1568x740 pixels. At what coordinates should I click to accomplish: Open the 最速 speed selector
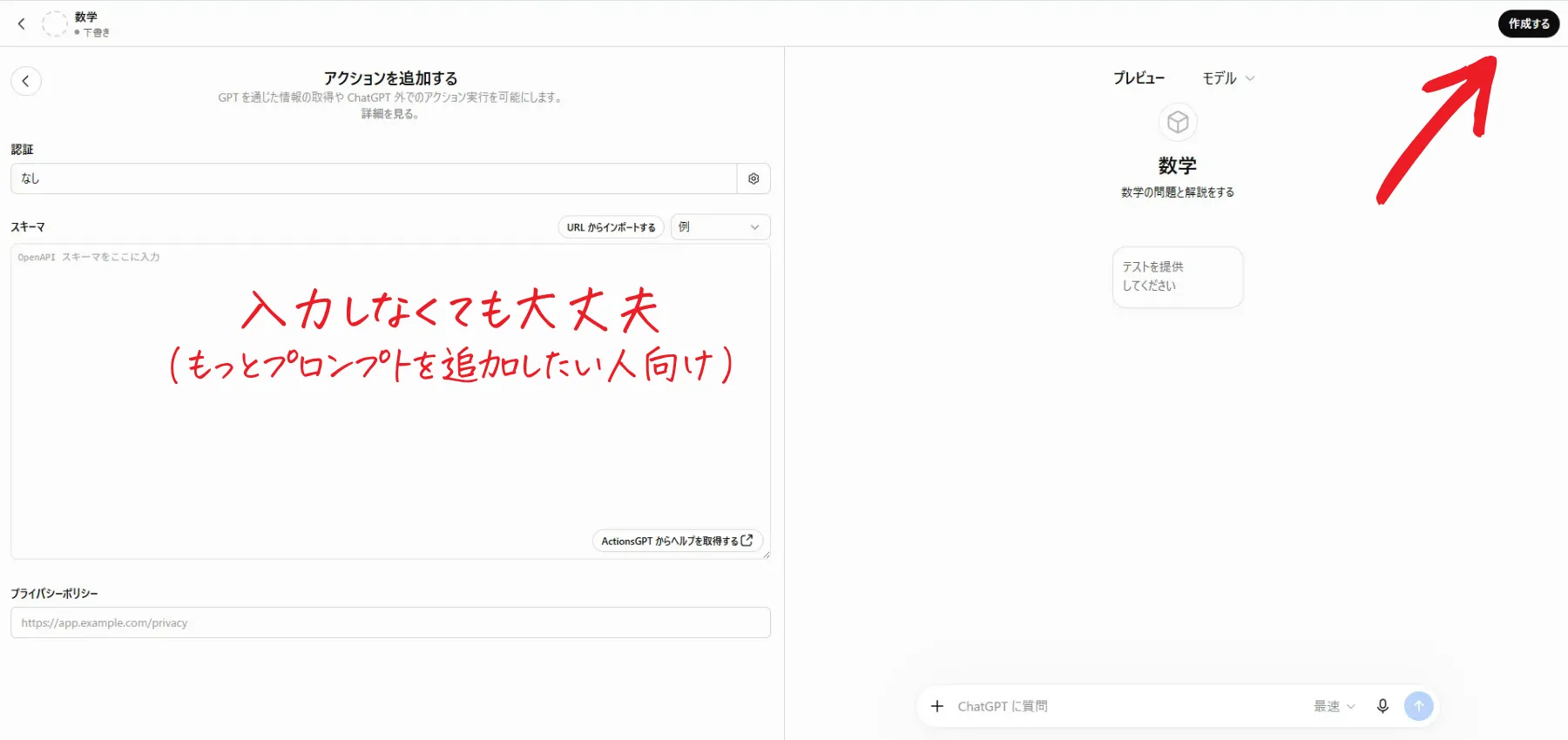1335,706
